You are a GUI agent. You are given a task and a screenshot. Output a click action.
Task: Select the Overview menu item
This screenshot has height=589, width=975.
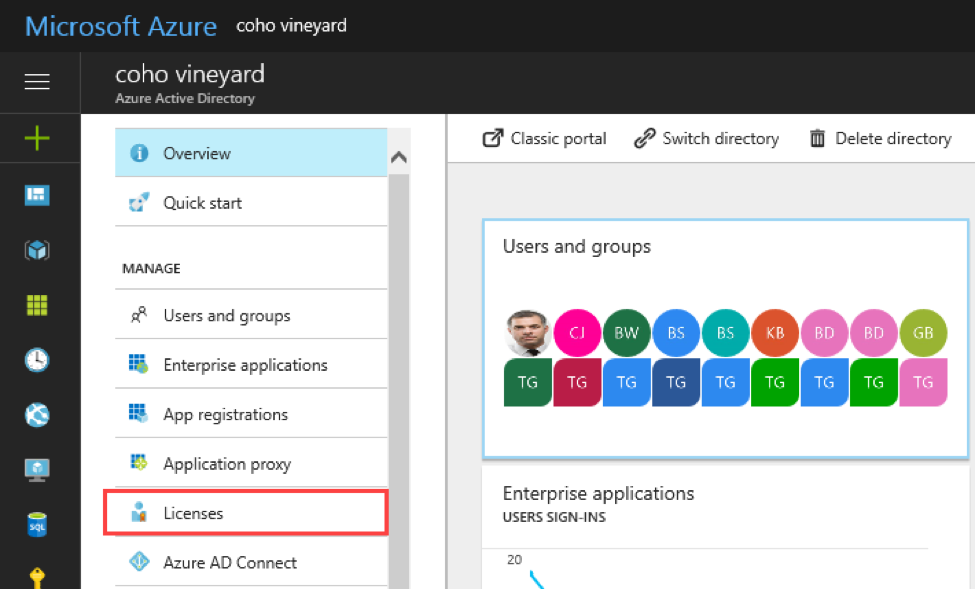click(x=251, y=153)
